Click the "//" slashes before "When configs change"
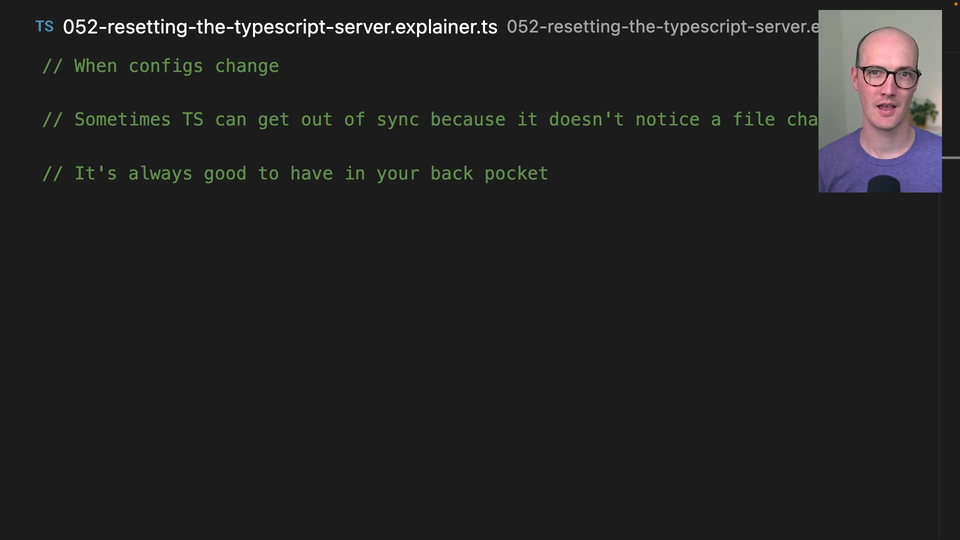 (x=53, y=66)
